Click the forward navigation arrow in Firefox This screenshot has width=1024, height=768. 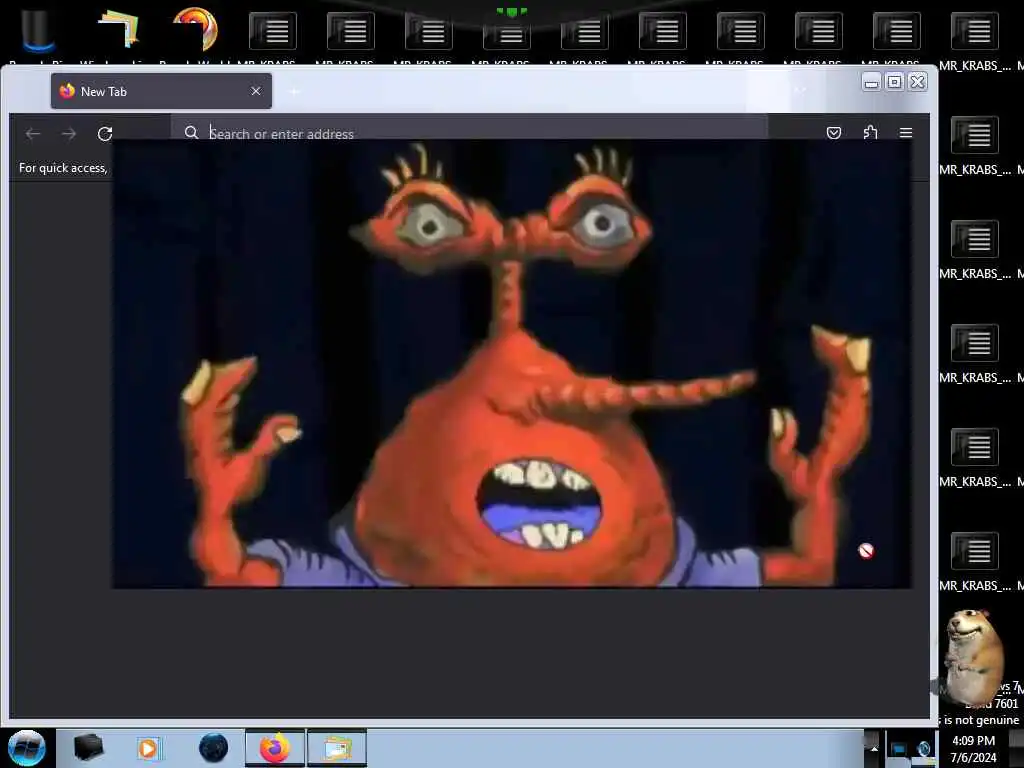[69, 134]
